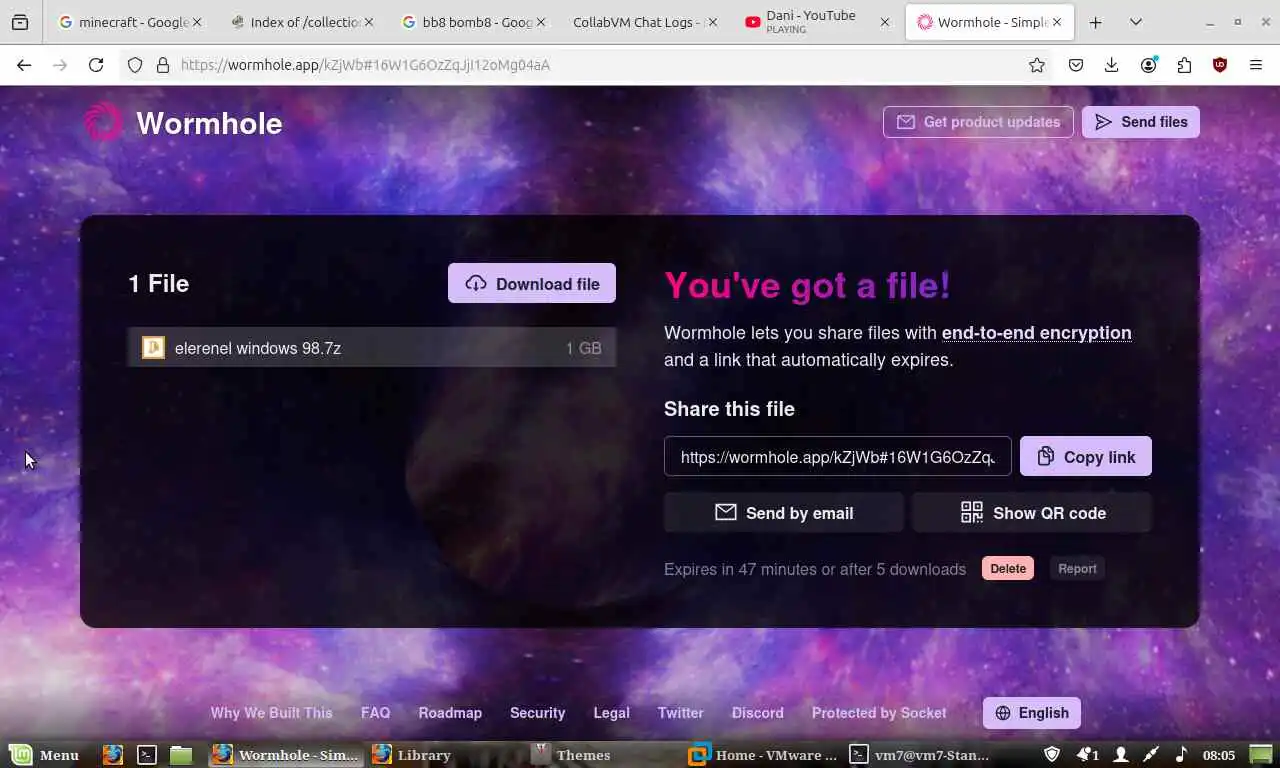Open tracking protection shield in address bar
The width and height of the screenshot is (1280, 768).
point(136,65)
